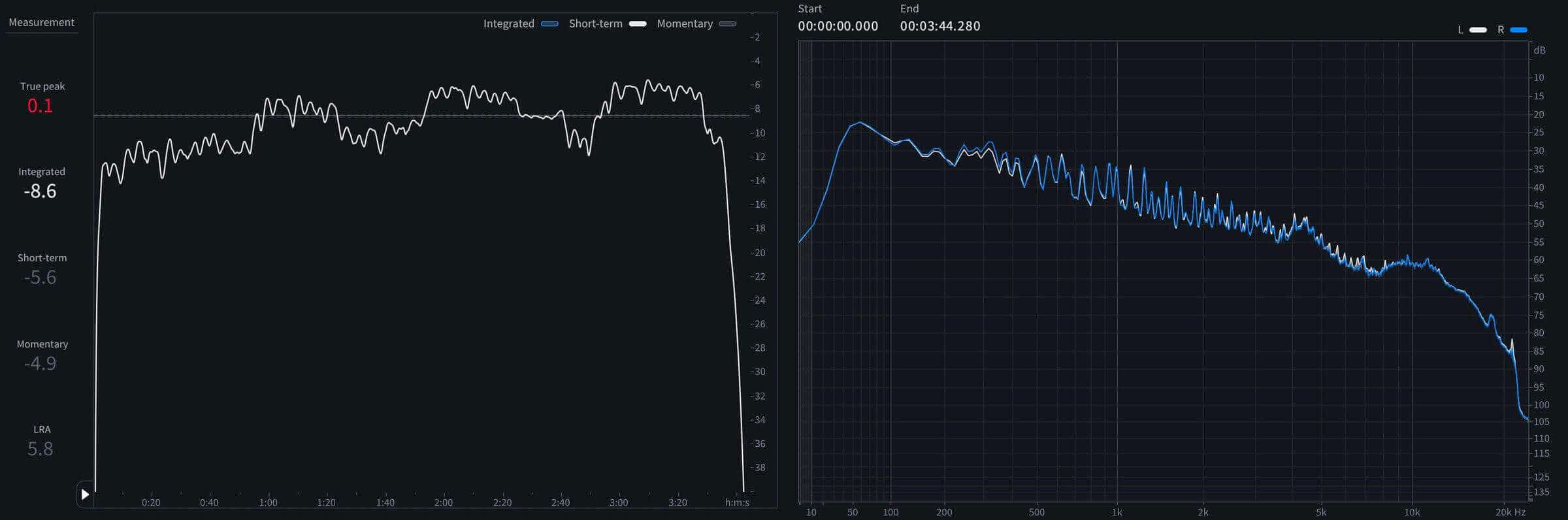Toggle the Momentary legend swatch
This screenshot has height=520, width=1568.
click(x=728, y=24)
